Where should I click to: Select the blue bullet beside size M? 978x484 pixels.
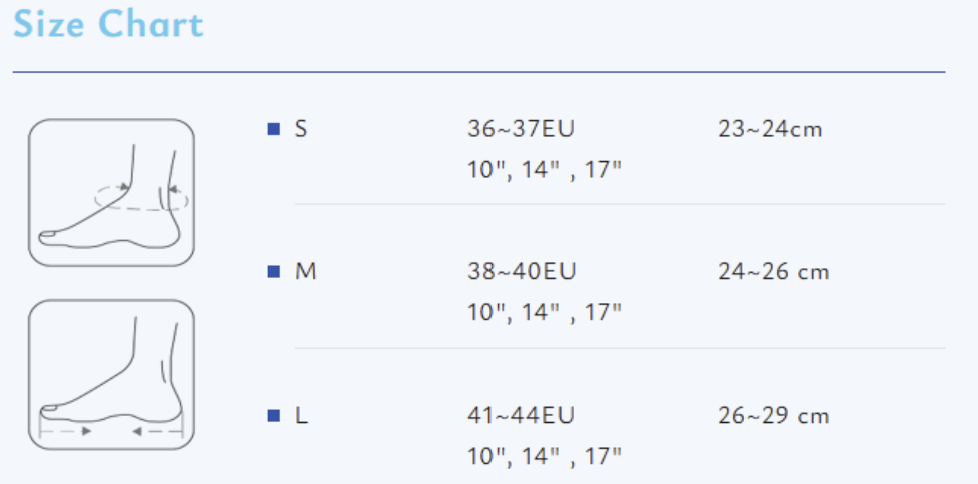273,271
